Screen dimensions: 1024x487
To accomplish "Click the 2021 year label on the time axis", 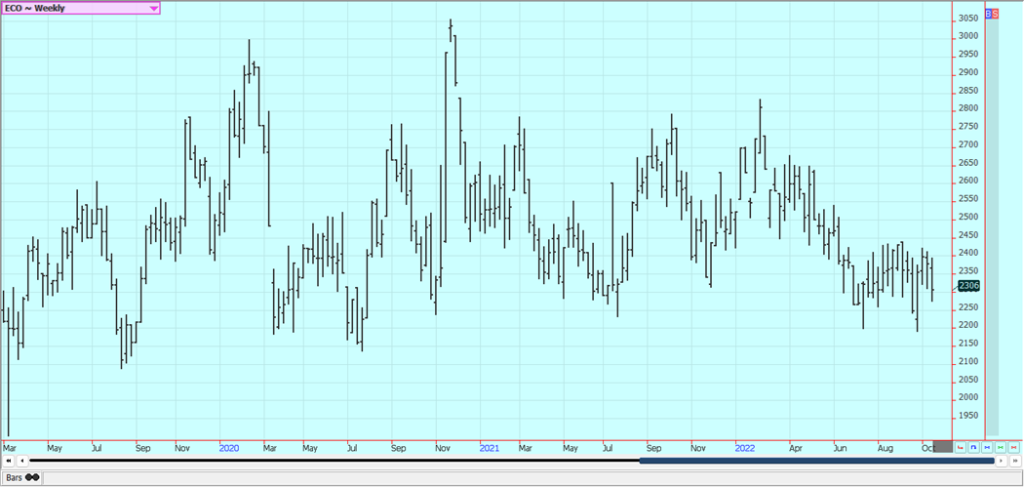I will pyautogui.click(x=489, y=448).
